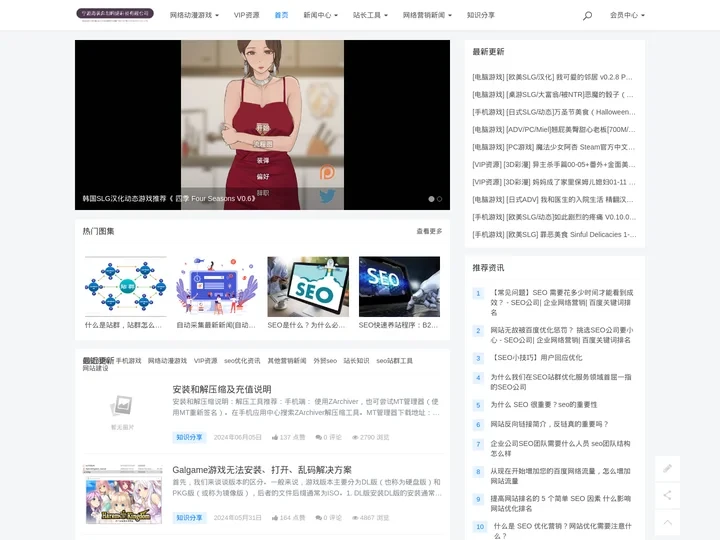Switch to the 其他营销新闻 category tab
Viewport: 720px width, 540px height.
287,360
